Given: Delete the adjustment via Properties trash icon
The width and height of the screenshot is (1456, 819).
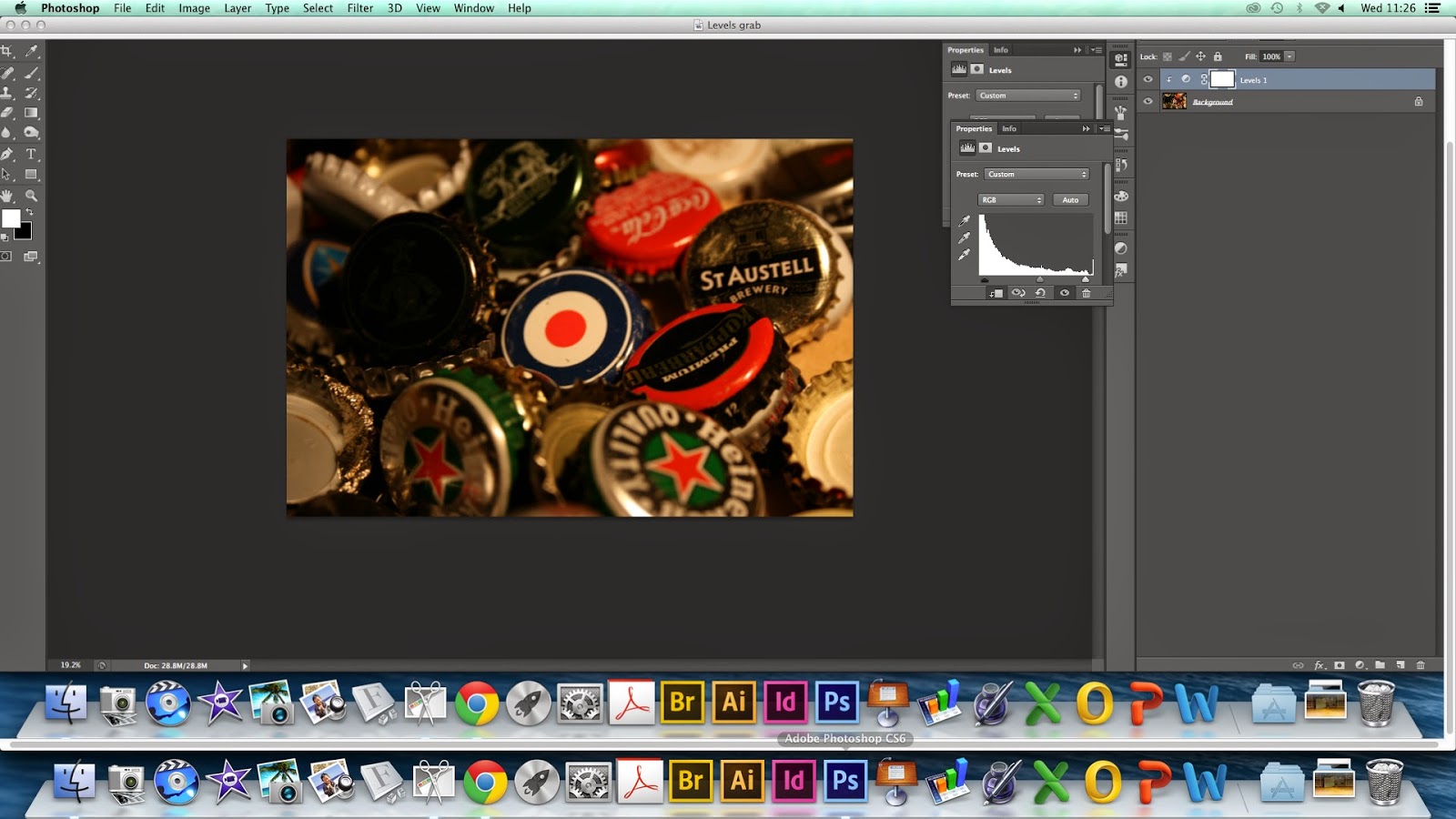Looking at the screenshot, I should point(1086,293).
